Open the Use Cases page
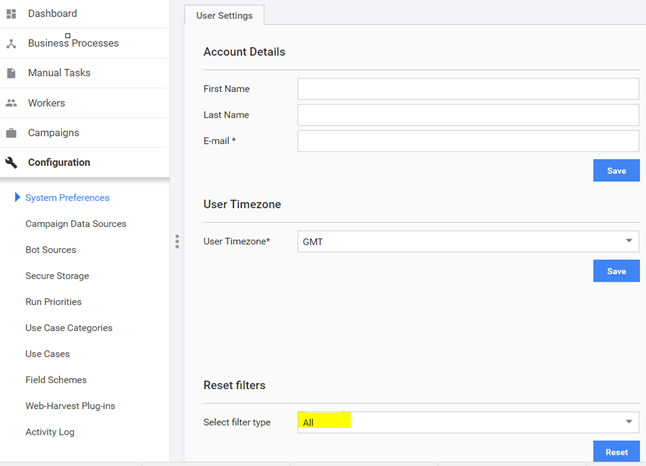The image size is (646, 466). click(x=47, y=354)
